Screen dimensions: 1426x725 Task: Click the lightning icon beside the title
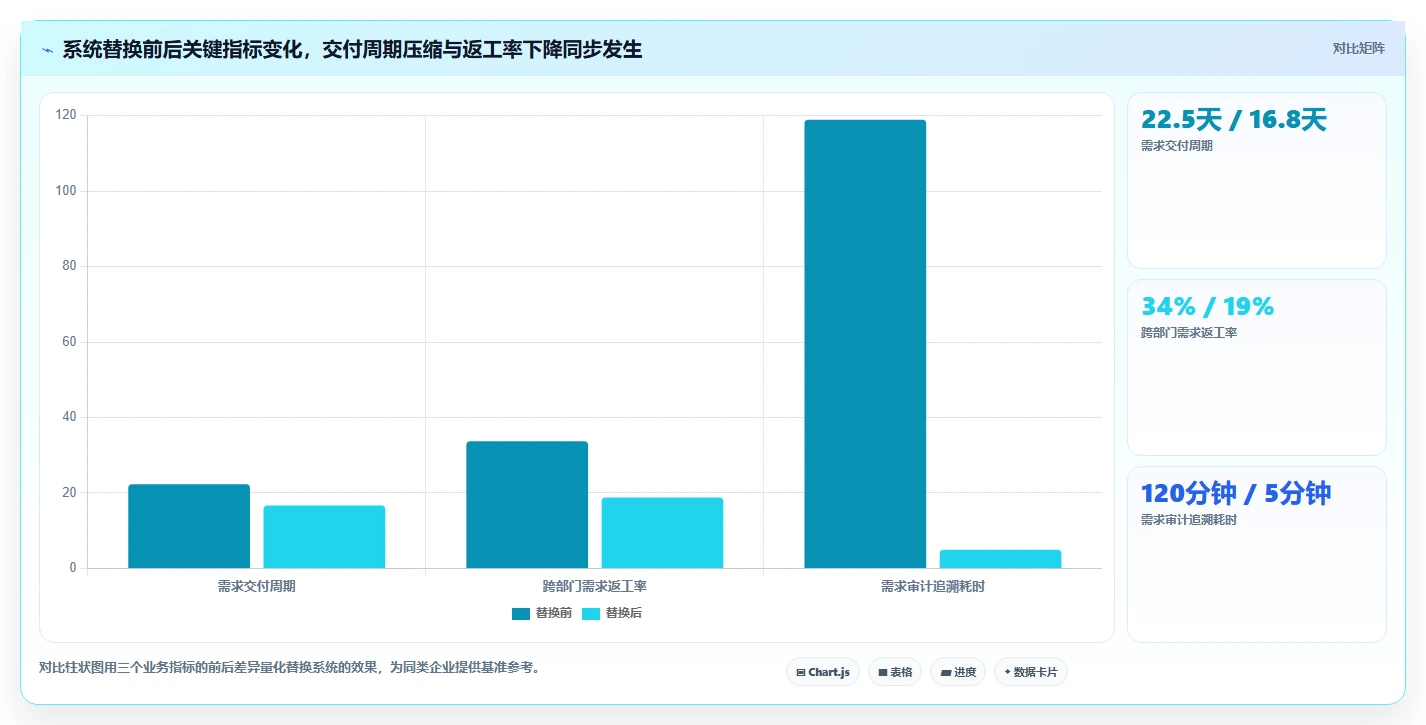pyautogui.click(x=47, y=50)
